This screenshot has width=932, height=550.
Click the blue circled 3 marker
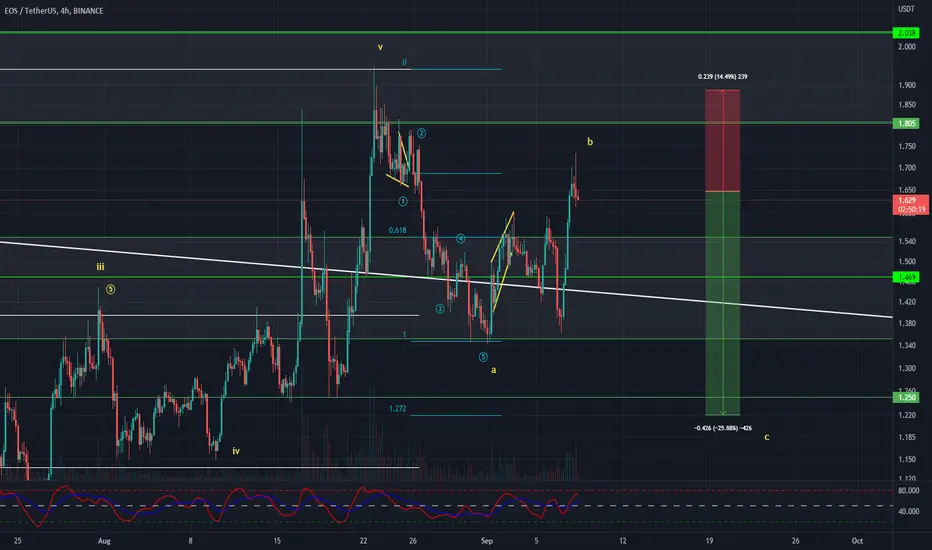[x=440, y=309]
